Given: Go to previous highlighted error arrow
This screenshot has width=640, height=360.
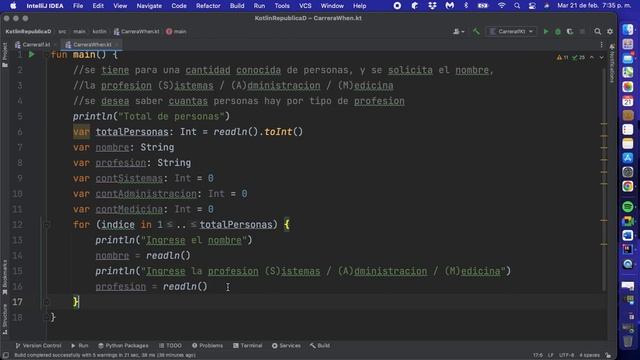Looking at the screenshot, I should pyautogui.click(x=592, y=58).
